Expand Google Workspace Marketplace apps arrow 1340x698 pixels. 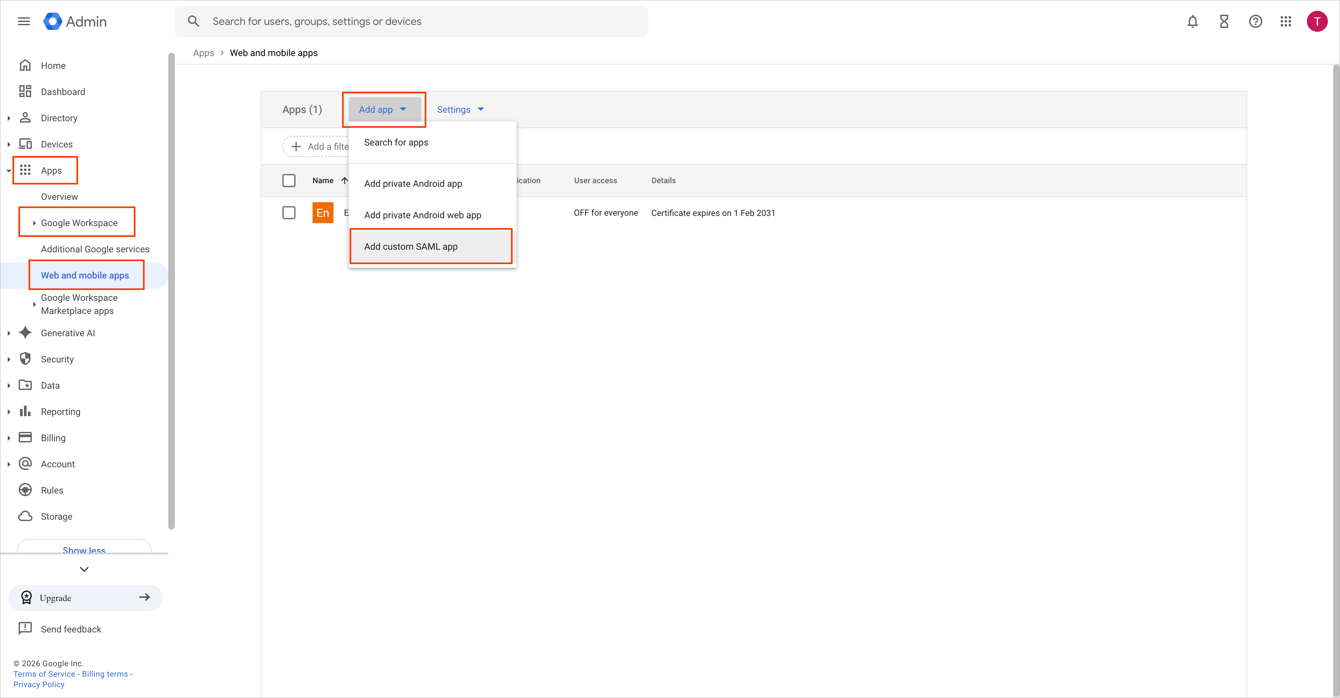[x=34, y=304]
